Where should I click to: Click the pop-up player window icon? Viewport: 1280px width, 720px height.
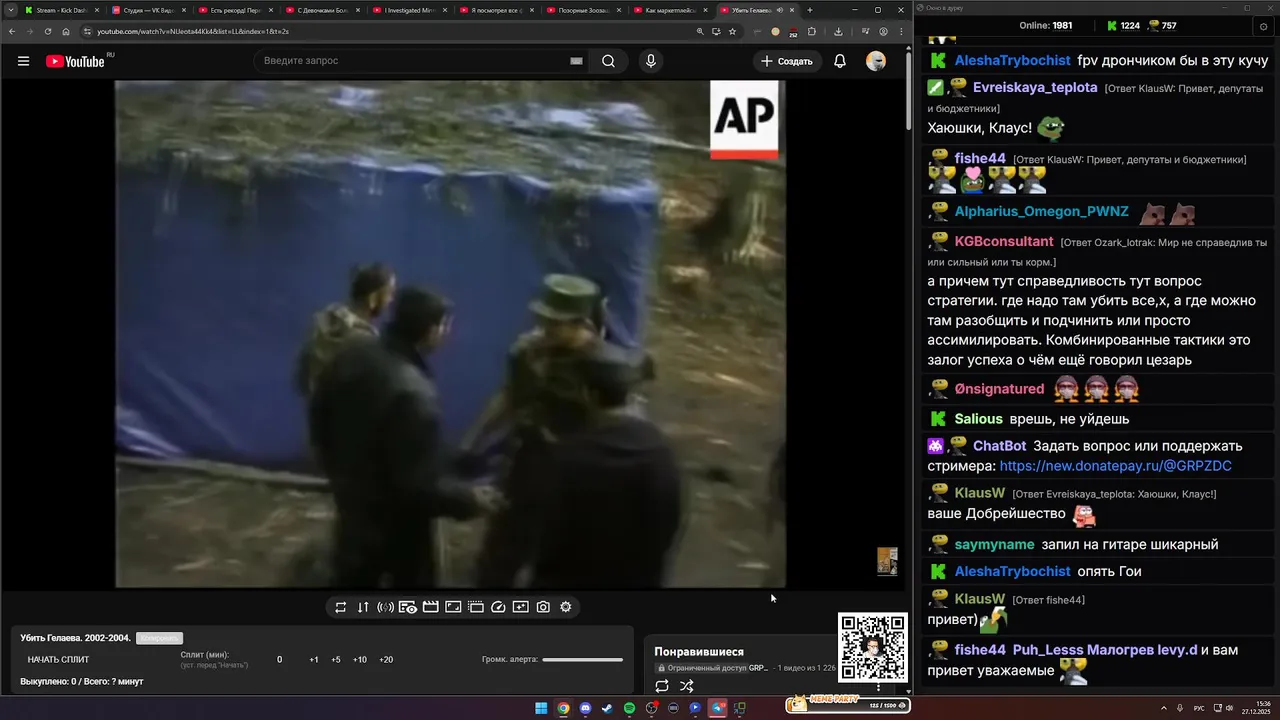click(x=476, y=607)
